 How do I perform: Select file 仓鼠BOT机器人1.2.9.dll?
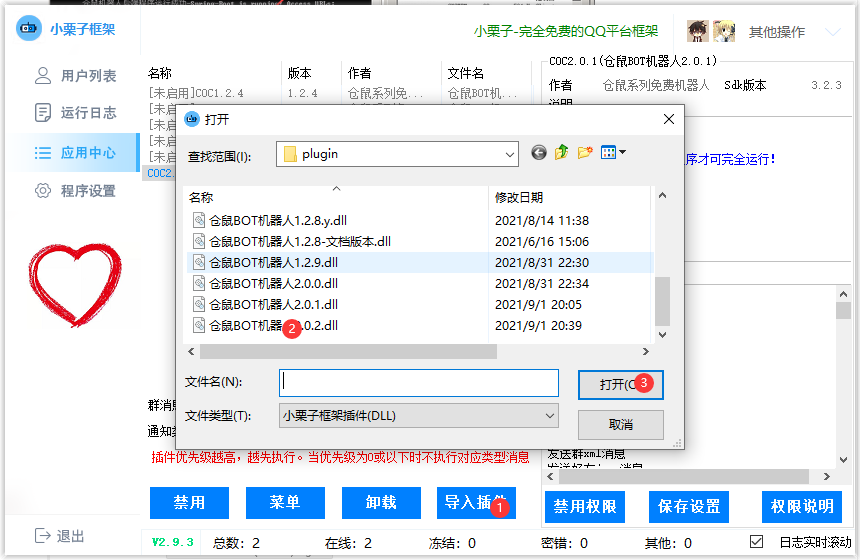273,263
